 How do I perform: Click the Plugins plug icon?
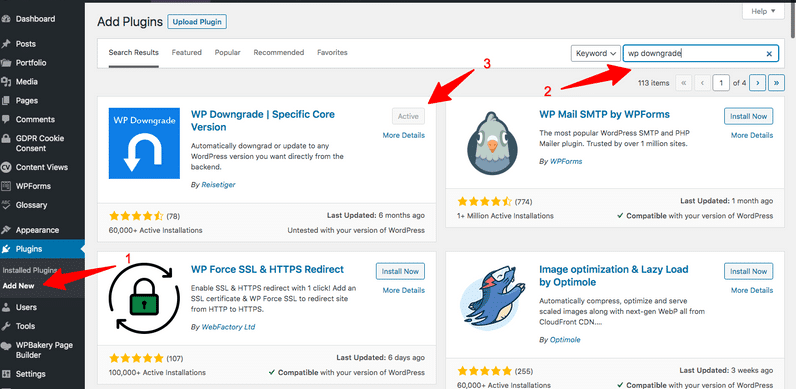pyautogui.click(x=6, y=249)
